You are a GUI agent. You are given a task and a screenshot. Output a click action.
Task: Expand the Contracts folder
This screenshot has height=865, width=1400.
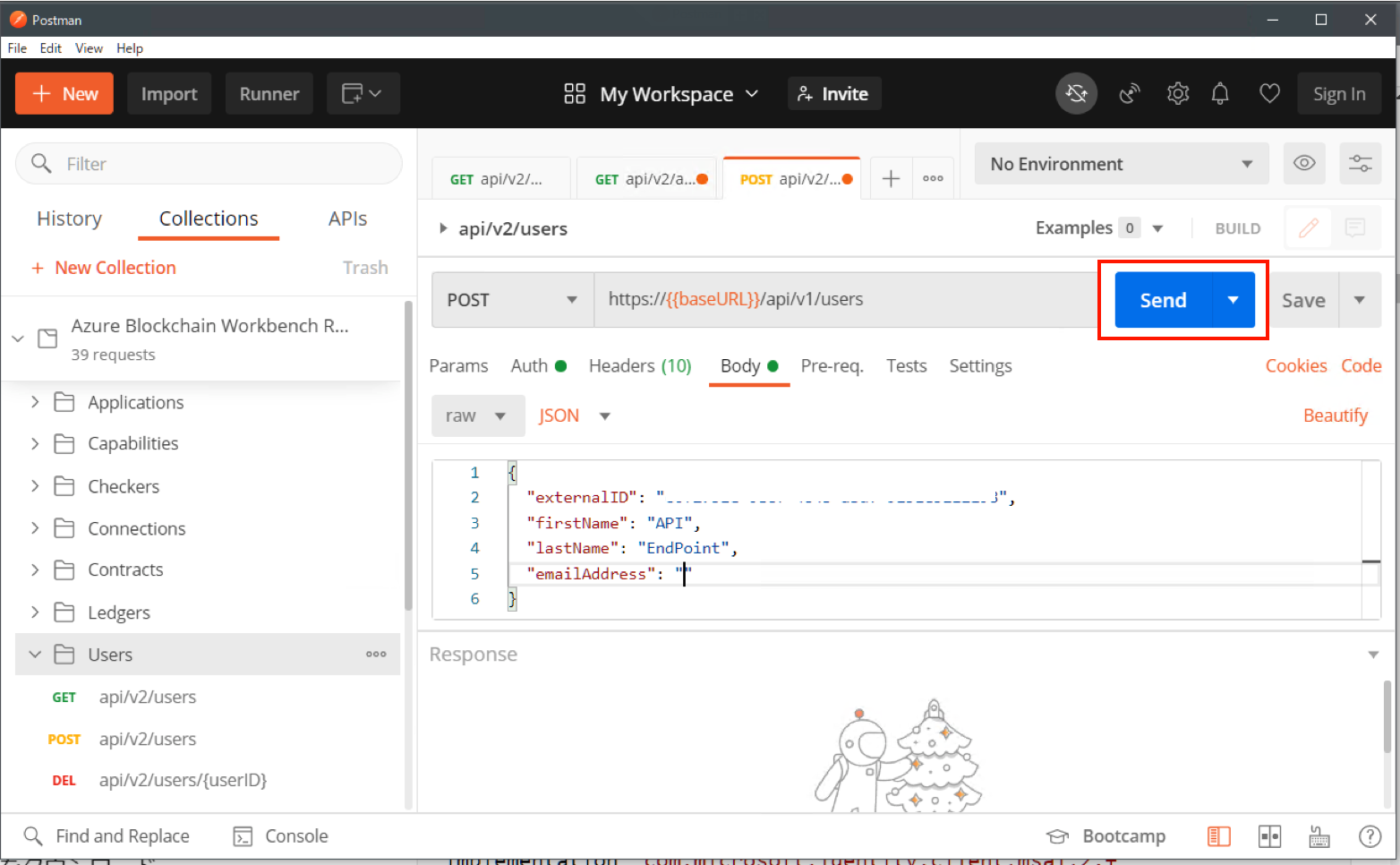point(35,570)
